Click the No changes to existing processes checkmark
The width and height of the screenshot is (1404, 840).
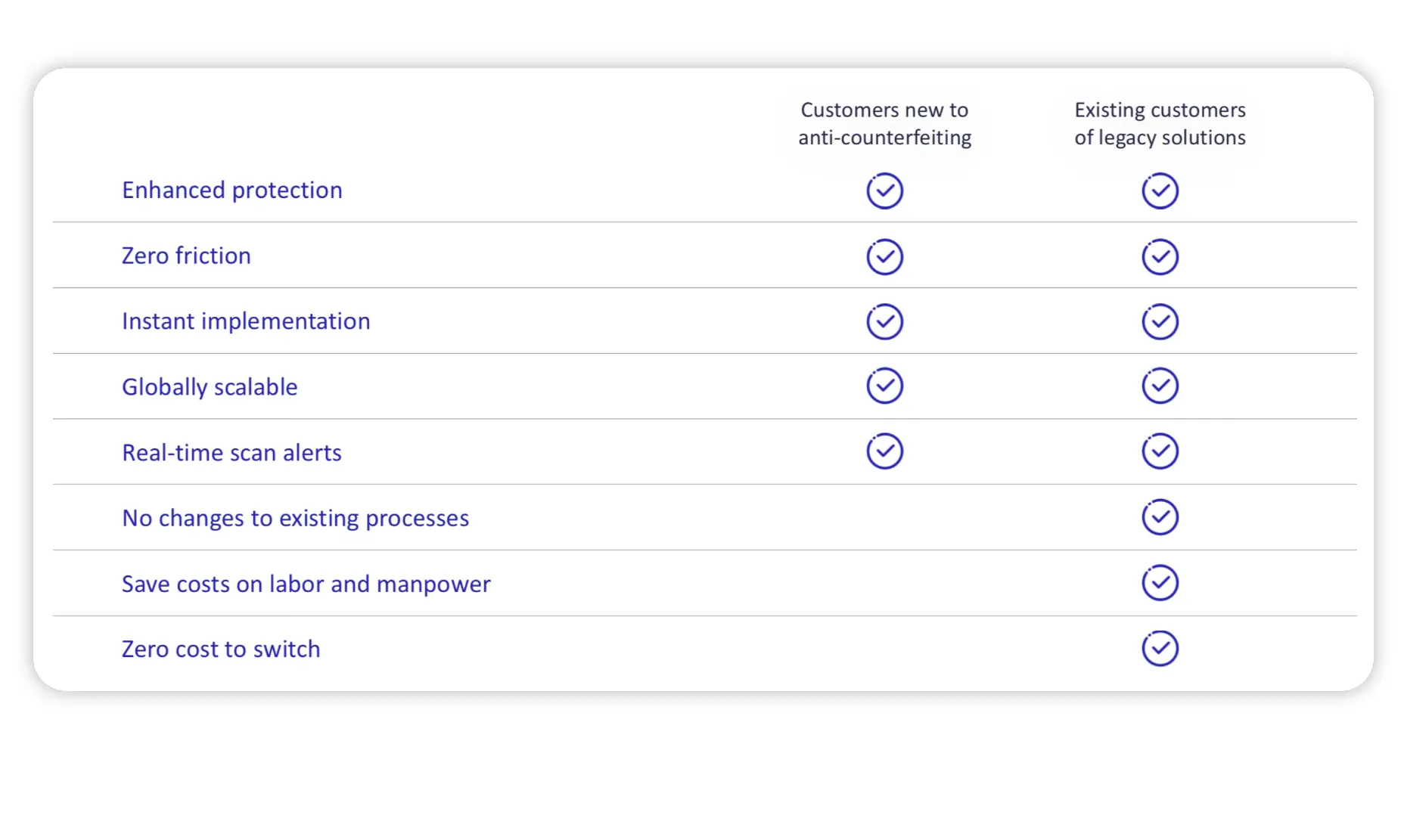click(1160, 517)
